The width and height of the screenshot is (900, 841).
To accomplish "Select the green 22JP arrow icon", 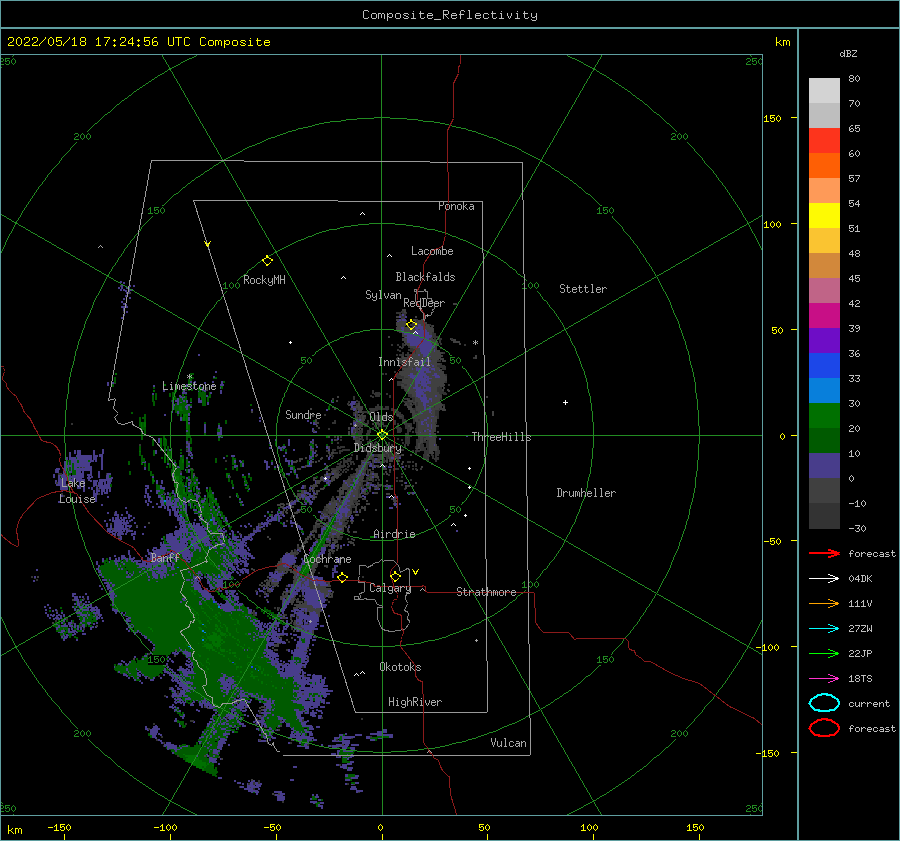I will click(824, 653).
